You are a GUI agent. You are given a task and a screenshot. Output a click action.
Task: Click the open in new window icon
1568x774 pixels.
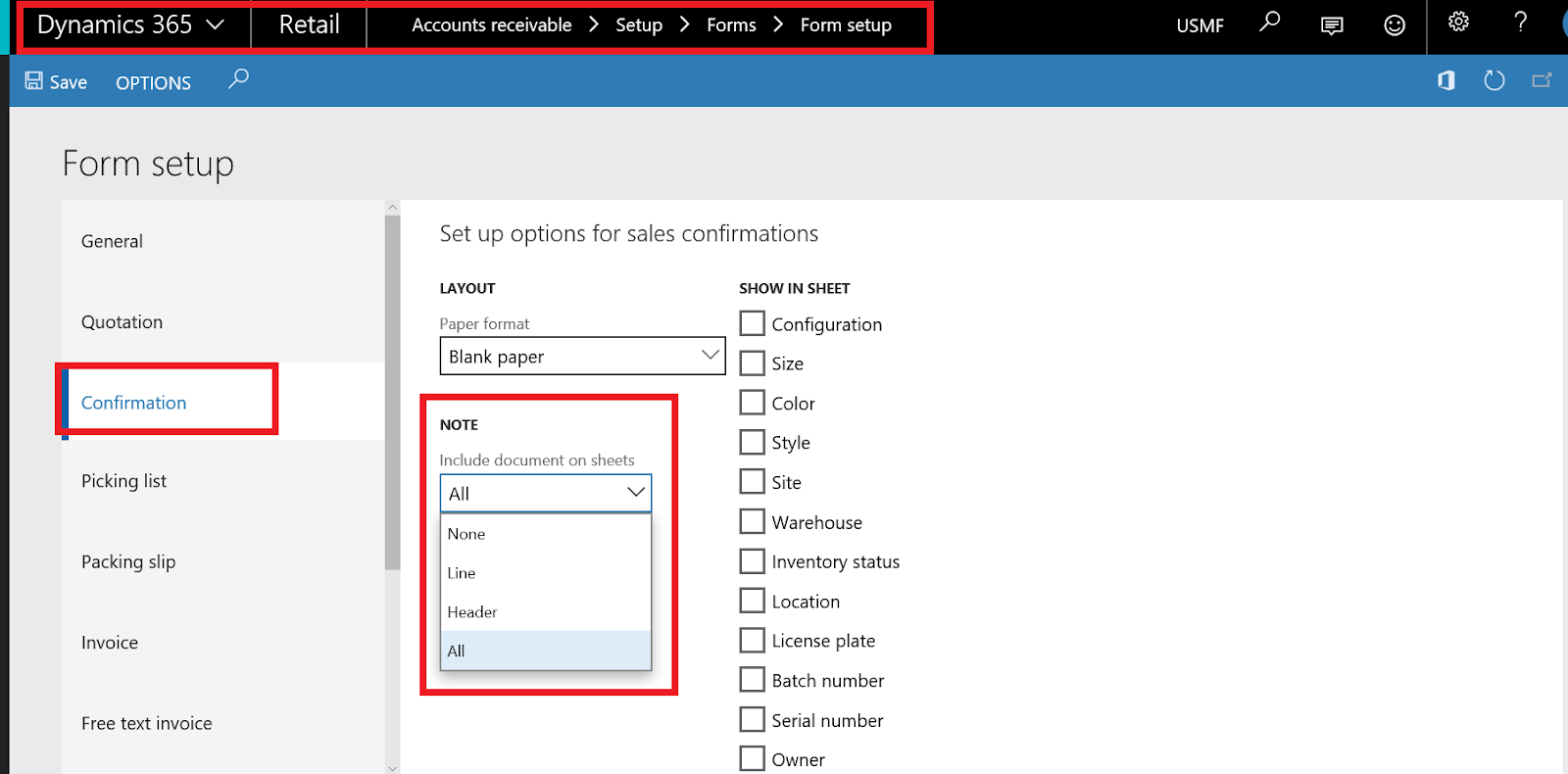click(1542, 81)
